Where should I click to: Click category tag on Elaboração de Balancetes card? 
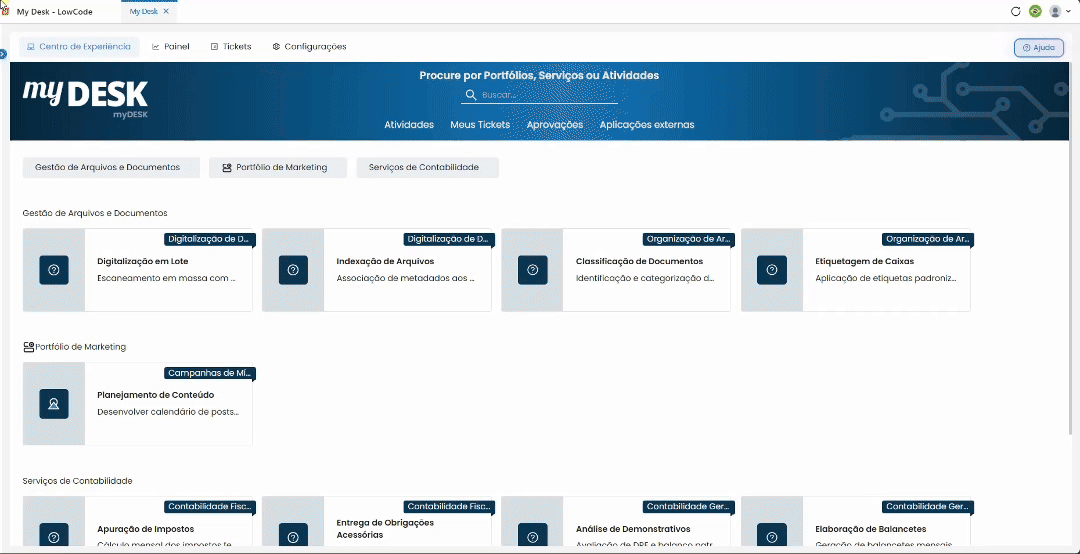[x=927, y=506]
